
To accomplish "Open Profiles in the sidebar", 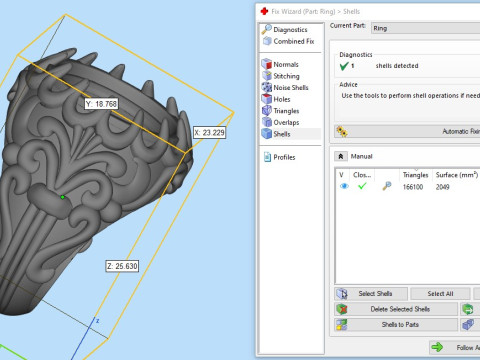I will coord(279,157).
